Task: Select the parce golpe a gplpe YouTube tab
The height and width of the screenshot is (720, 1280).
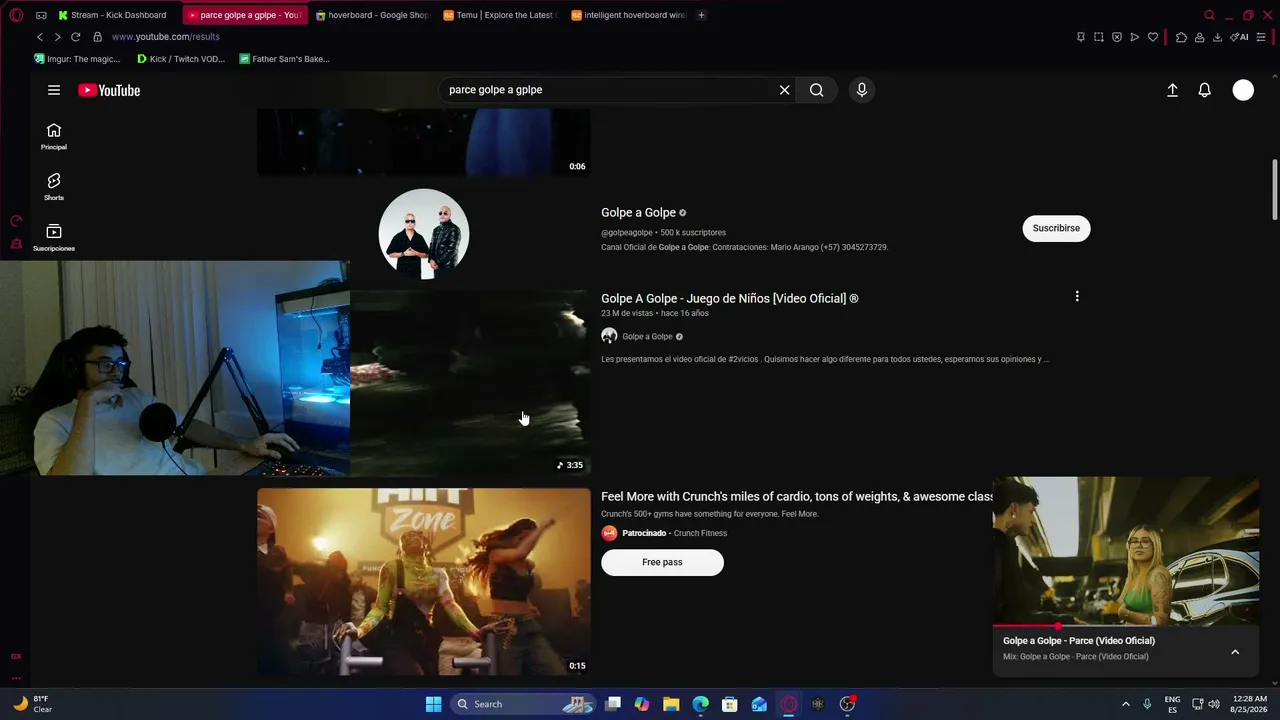Action: pyautogui.click(x=244, y=15)
